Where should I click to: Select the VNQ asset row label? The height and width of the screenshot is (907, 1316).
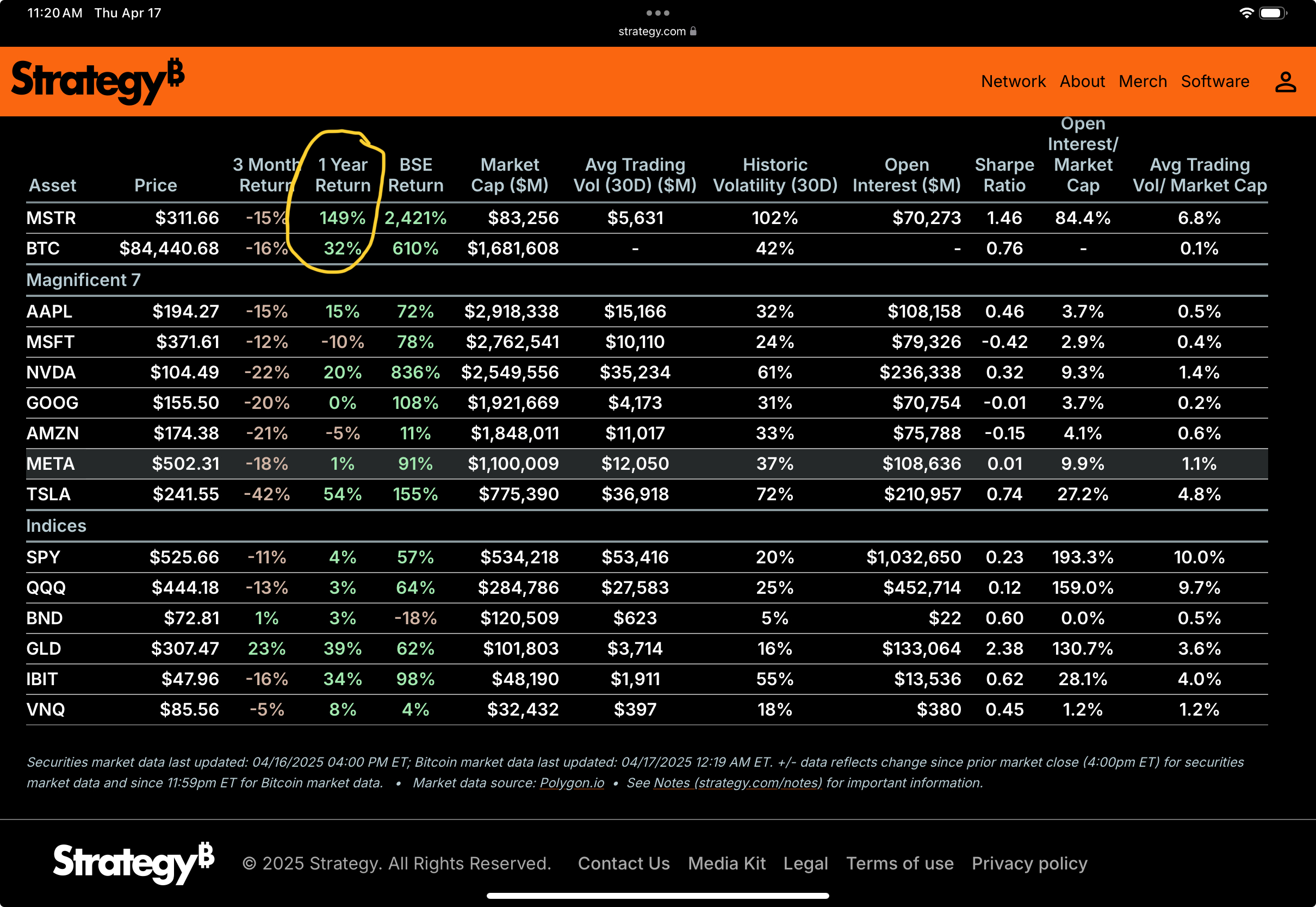coord(46,709)
